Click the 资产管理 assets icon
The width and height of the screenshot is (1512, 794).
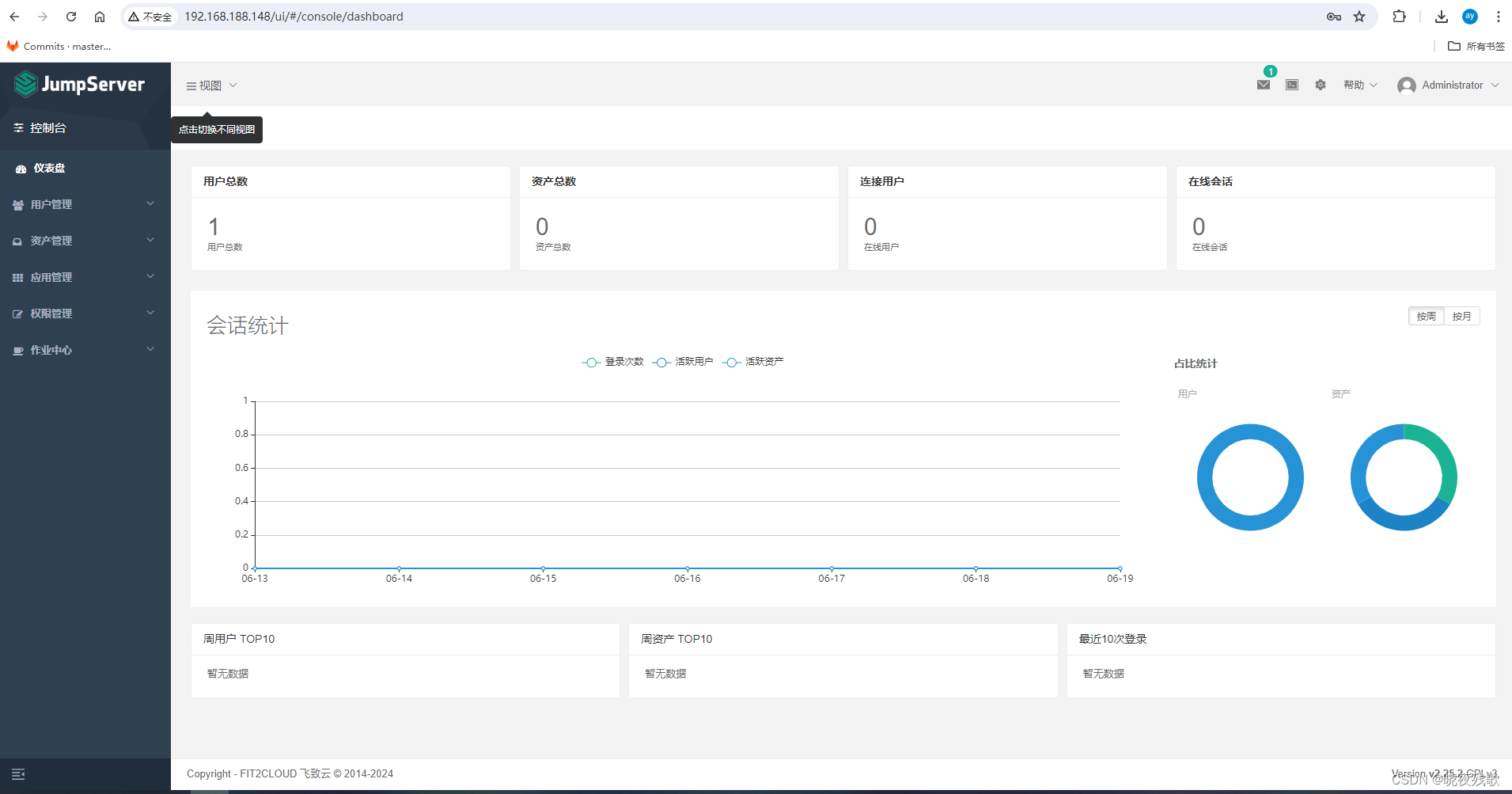tap(18, 241)
